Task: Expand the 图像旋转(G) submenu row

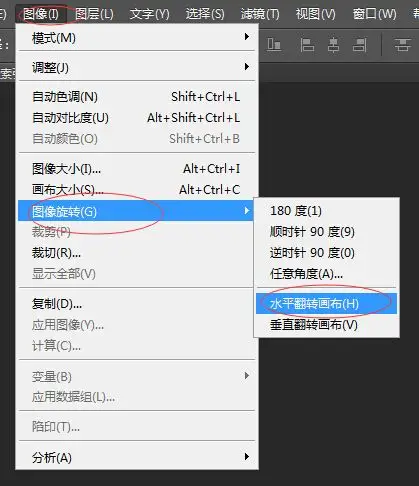Action: (x=136, y=211)
